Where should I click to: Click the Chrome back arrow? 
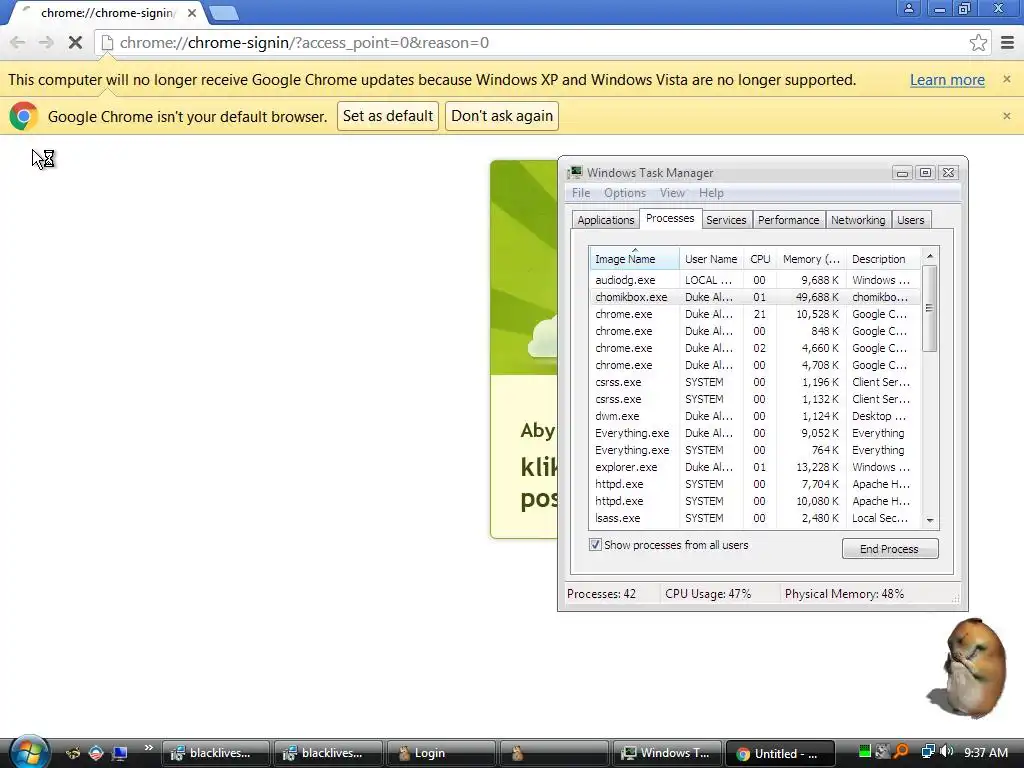click(x=18, y=43)
